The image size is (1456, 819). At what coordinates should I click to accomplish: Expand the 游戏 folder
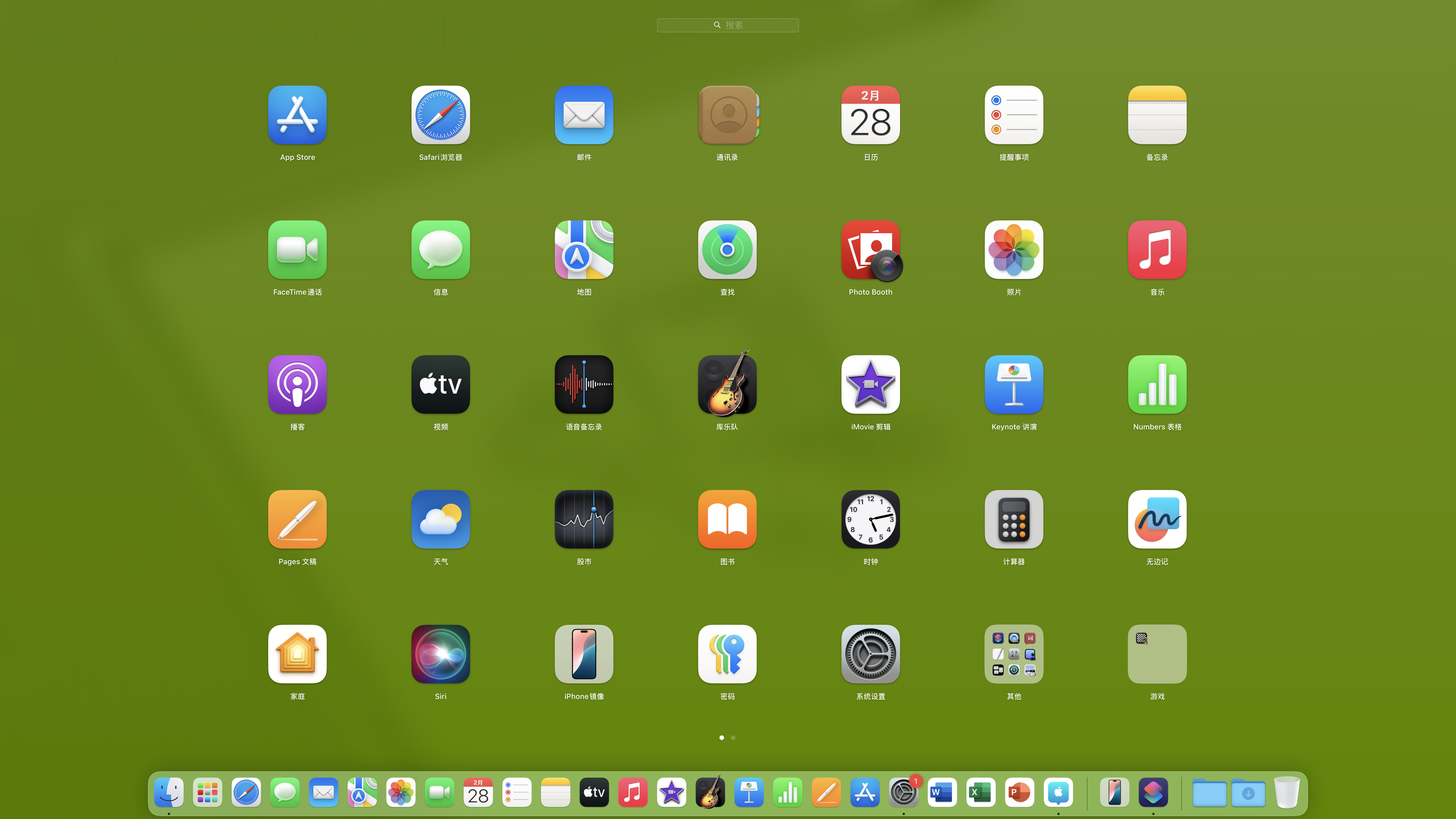[x=1157, y=654]
